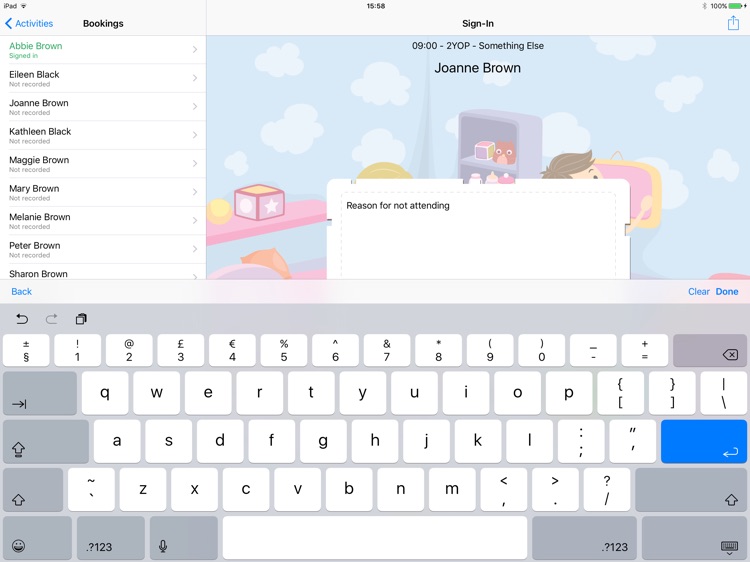Image resolution: width=750 pixels, height=562 pixels.
Task: Tap the 0 closing parenthesis key
Action: 541,351
